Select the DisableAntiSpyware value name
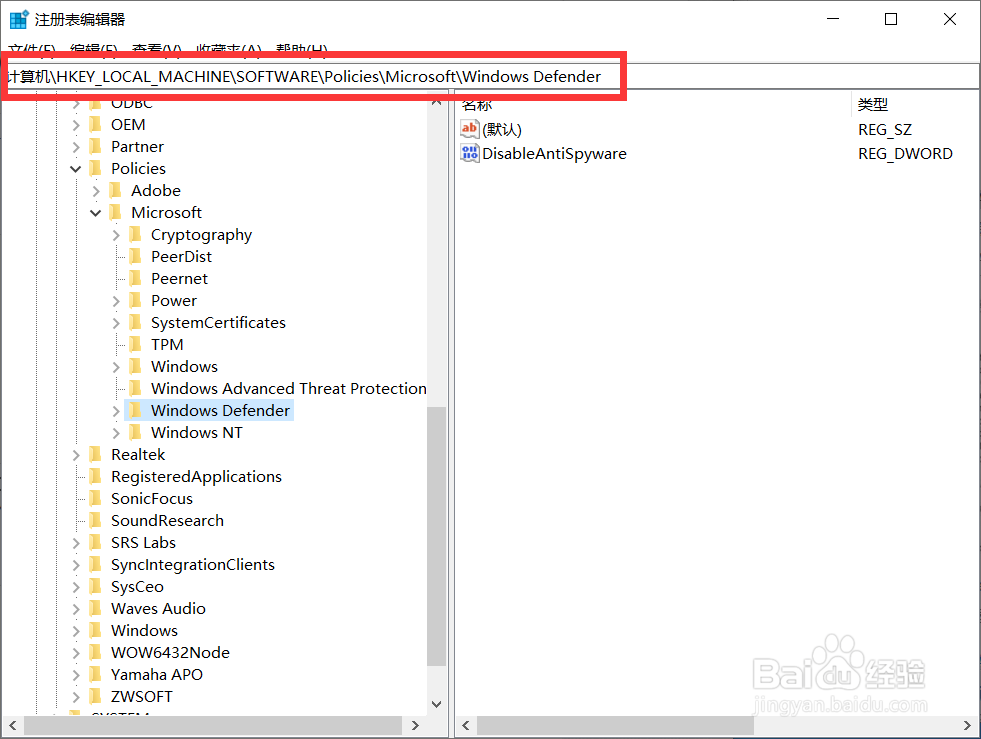Image resolution: width=981 pixels, height=739 pixels. click(x=554, y=154)
